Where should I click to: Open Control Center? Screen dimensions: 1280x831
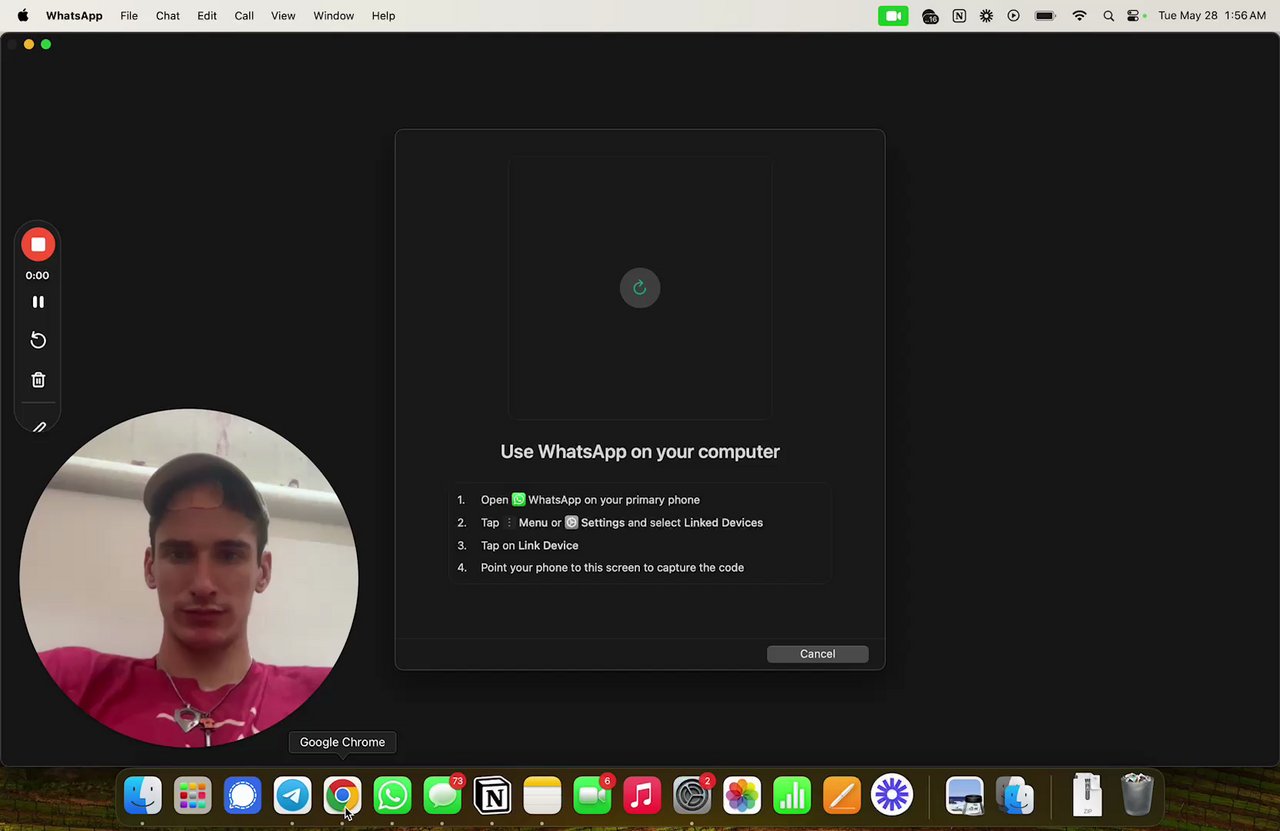coord(1134,16)
